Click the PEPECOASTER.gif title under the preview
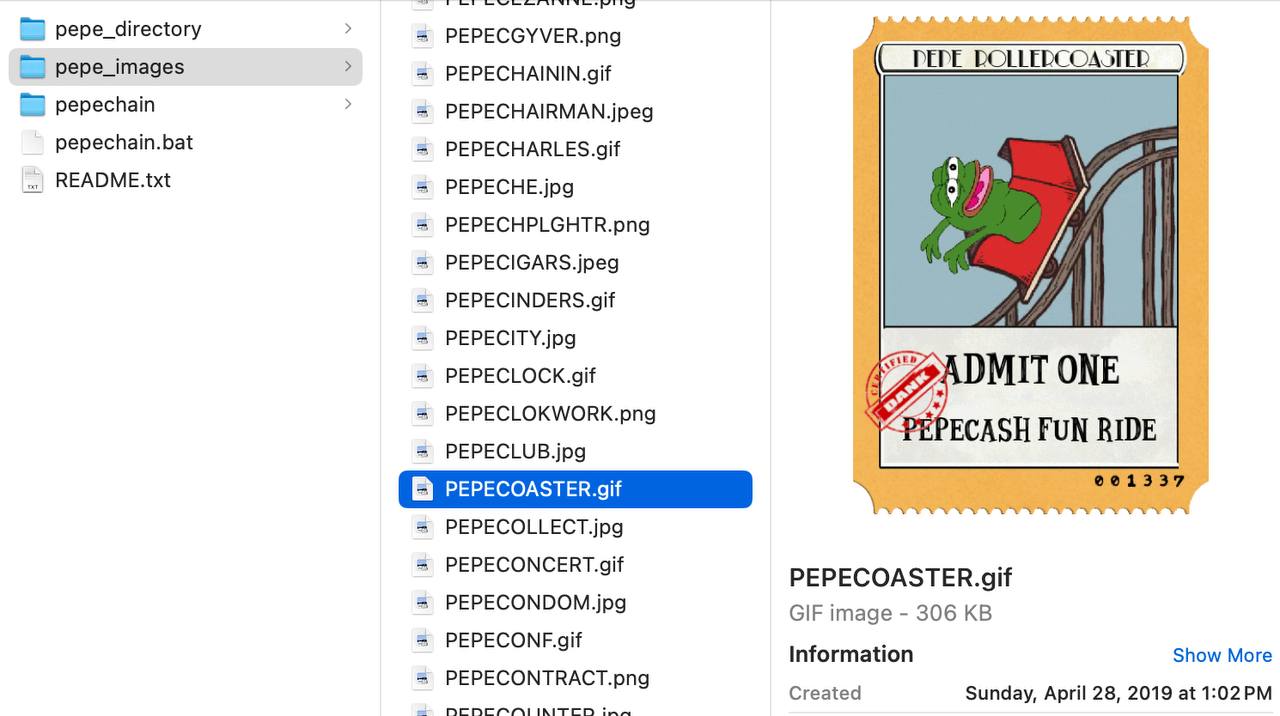This screenshot has width=1280, height=716. 900,578
